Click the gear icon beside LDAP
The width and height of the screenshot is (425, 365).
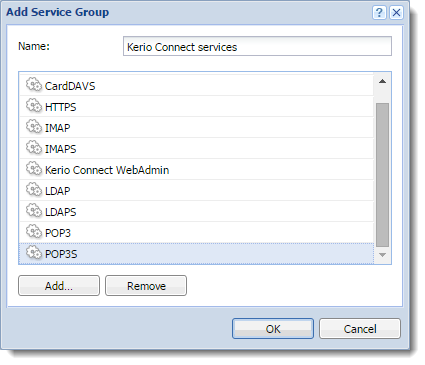[x=34, y=190]
